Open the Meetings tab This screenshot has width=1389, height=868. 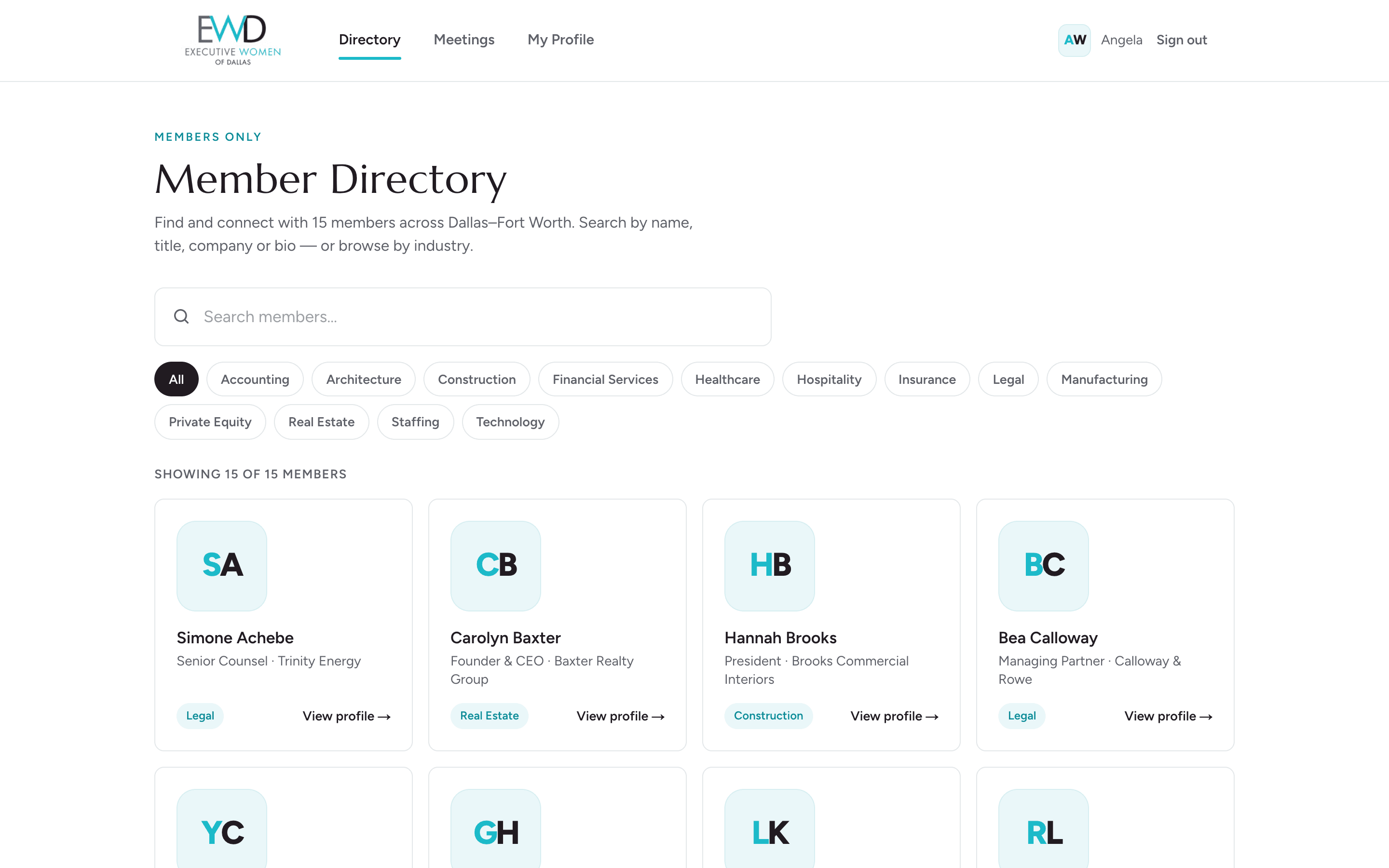click(464, 40)
